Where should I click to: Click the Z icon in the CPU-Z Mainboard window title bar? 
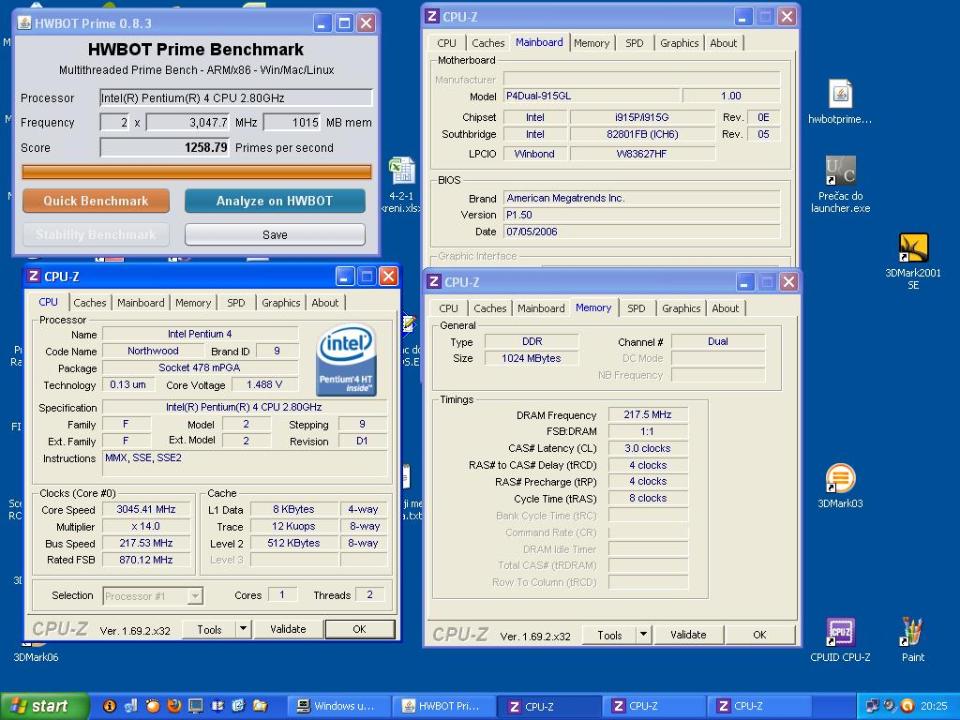pyautogui.click(x=432, y=17)
